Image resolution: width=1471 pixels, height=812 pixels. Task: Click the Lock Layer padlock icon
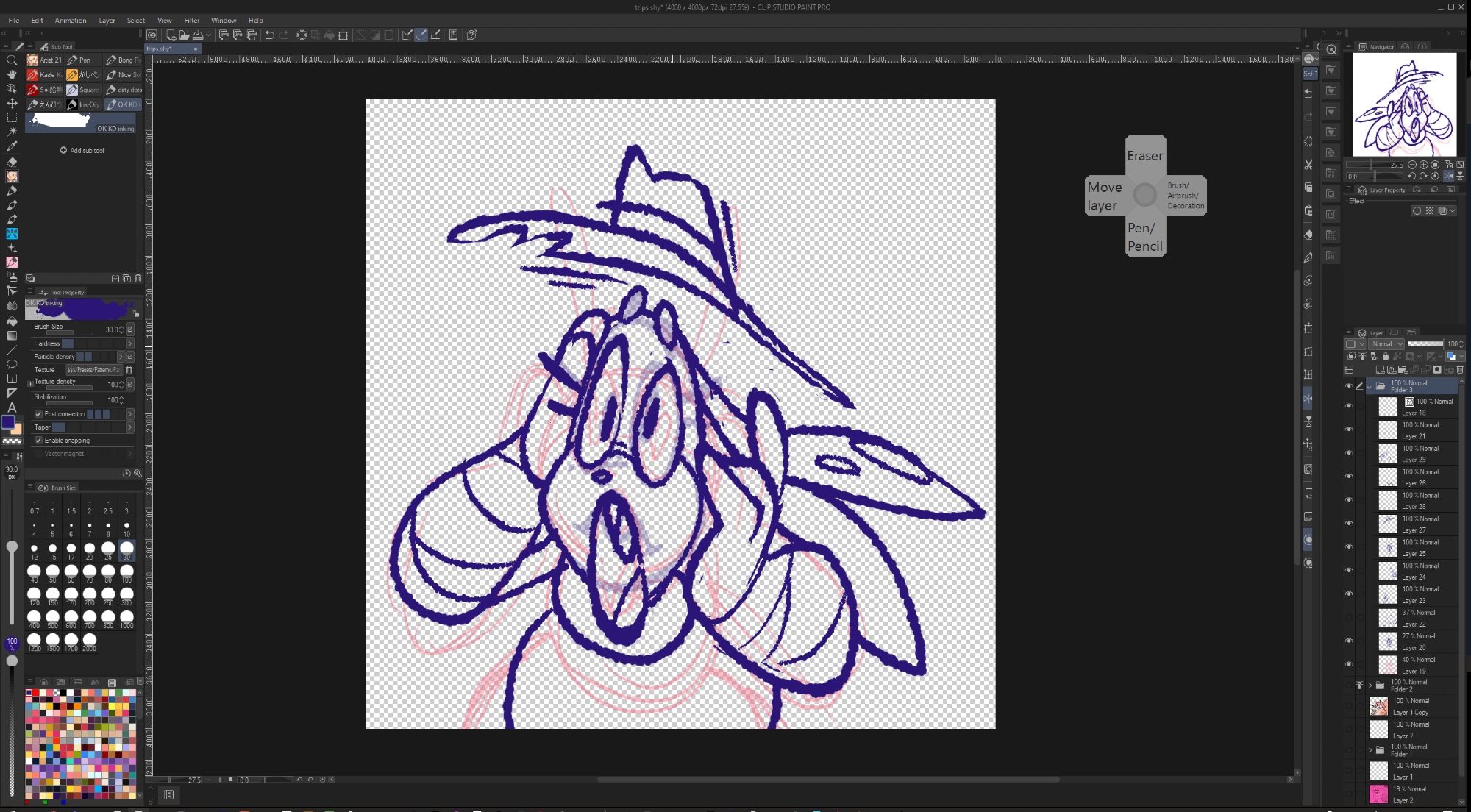pos(1386,357)
